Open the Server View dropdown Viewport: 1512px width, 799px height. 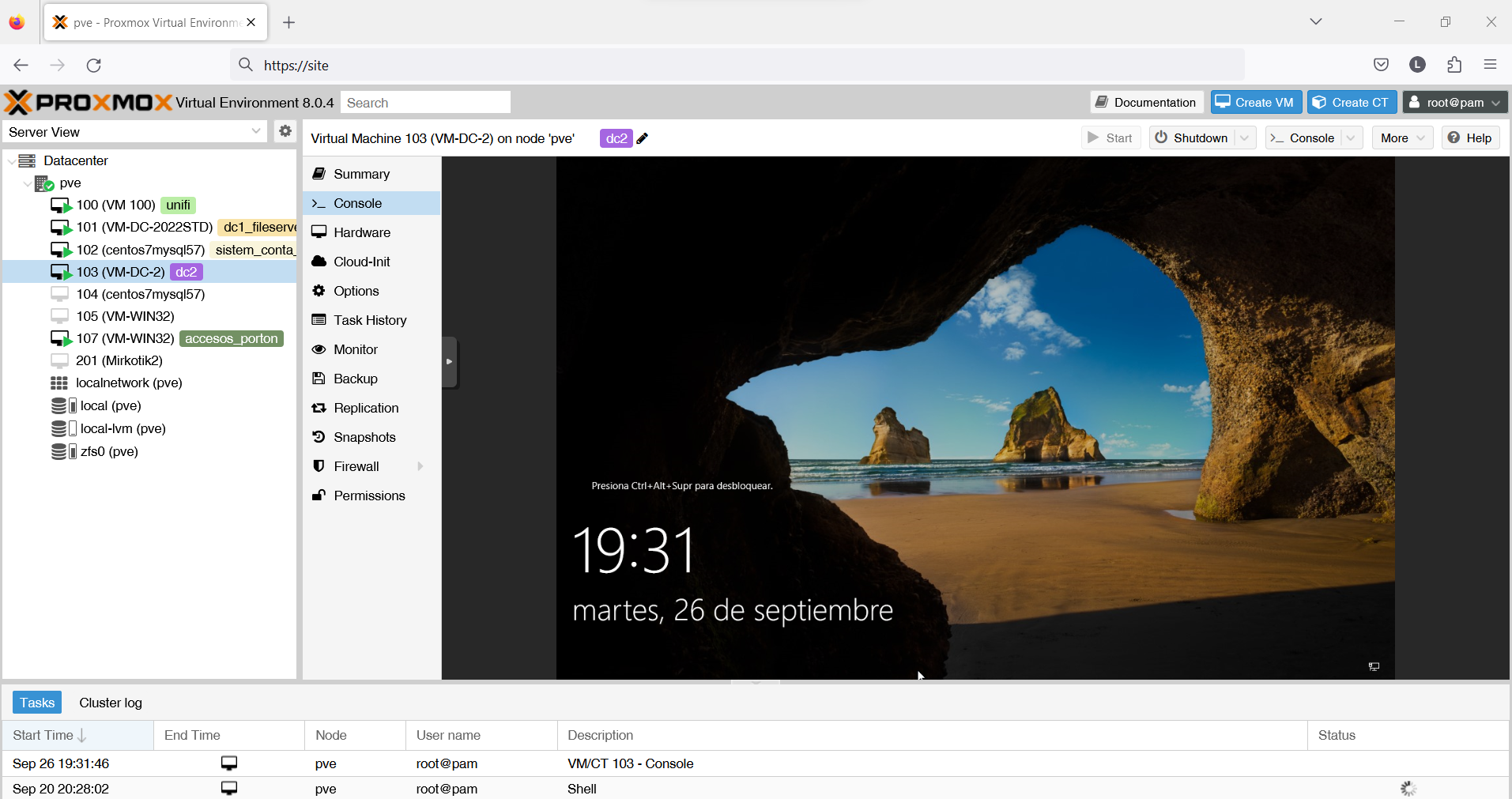[256, 131]
